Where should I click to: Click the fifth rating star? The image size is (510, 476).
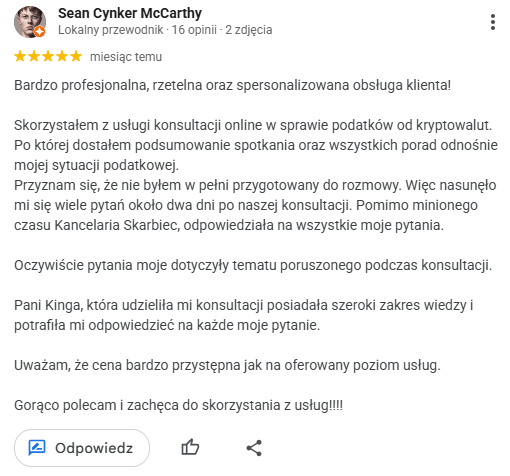76,56
